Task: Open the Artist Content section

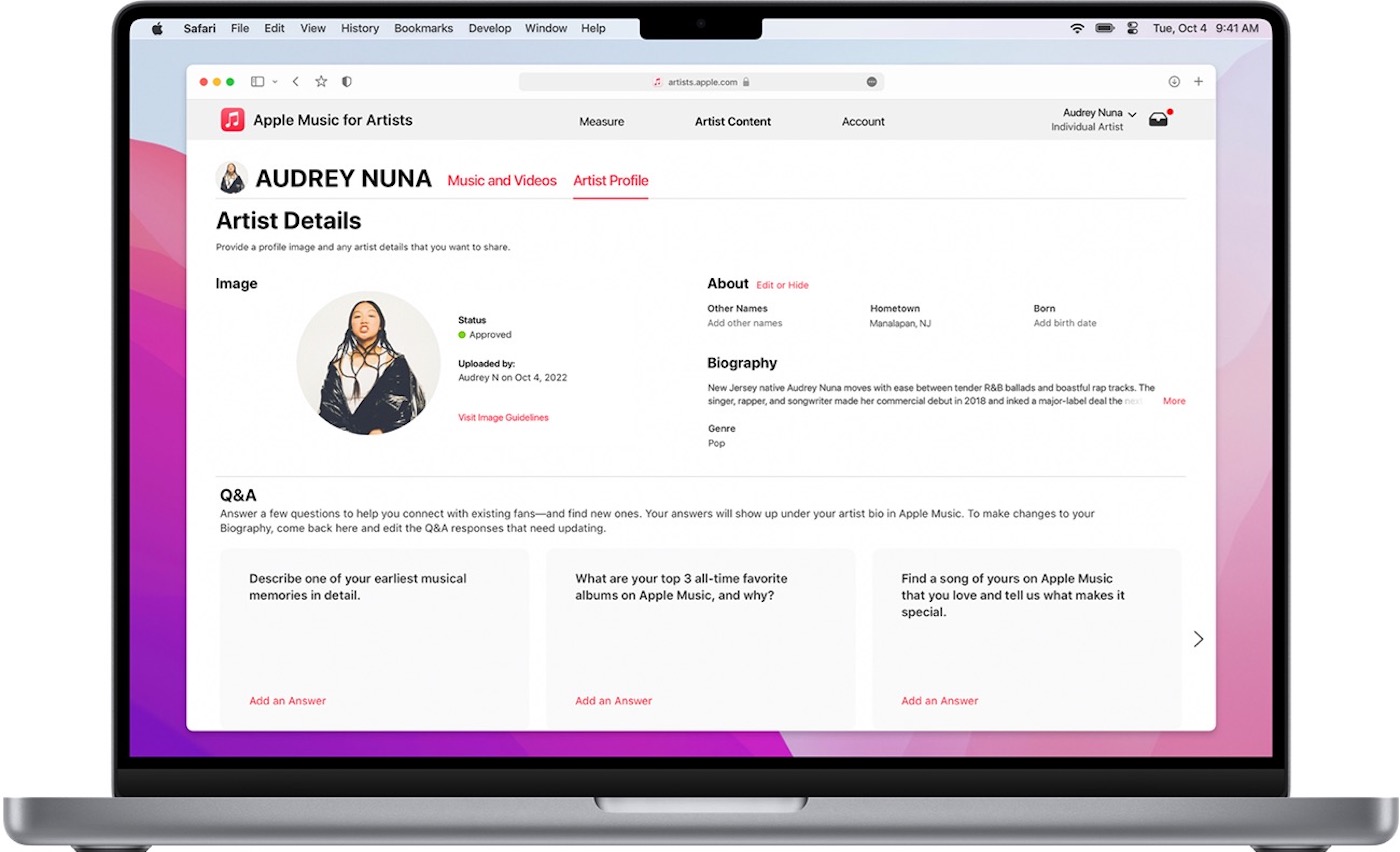Action: [x=733, y=122]
